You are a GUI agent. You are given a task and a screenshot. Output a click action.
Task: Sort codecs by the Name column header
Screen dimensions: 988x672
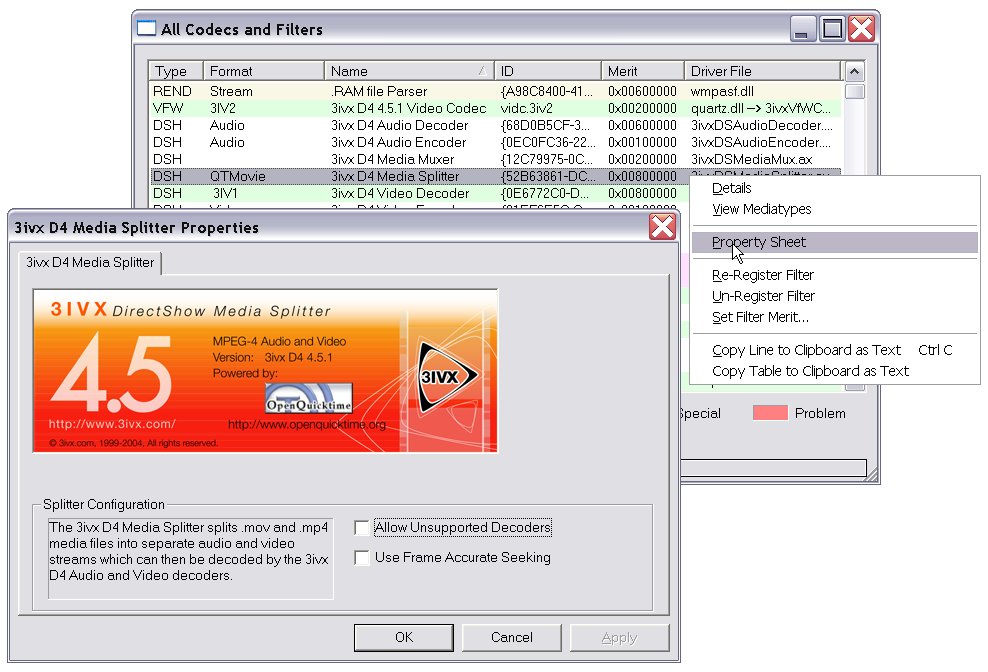[x=410, y=71]
